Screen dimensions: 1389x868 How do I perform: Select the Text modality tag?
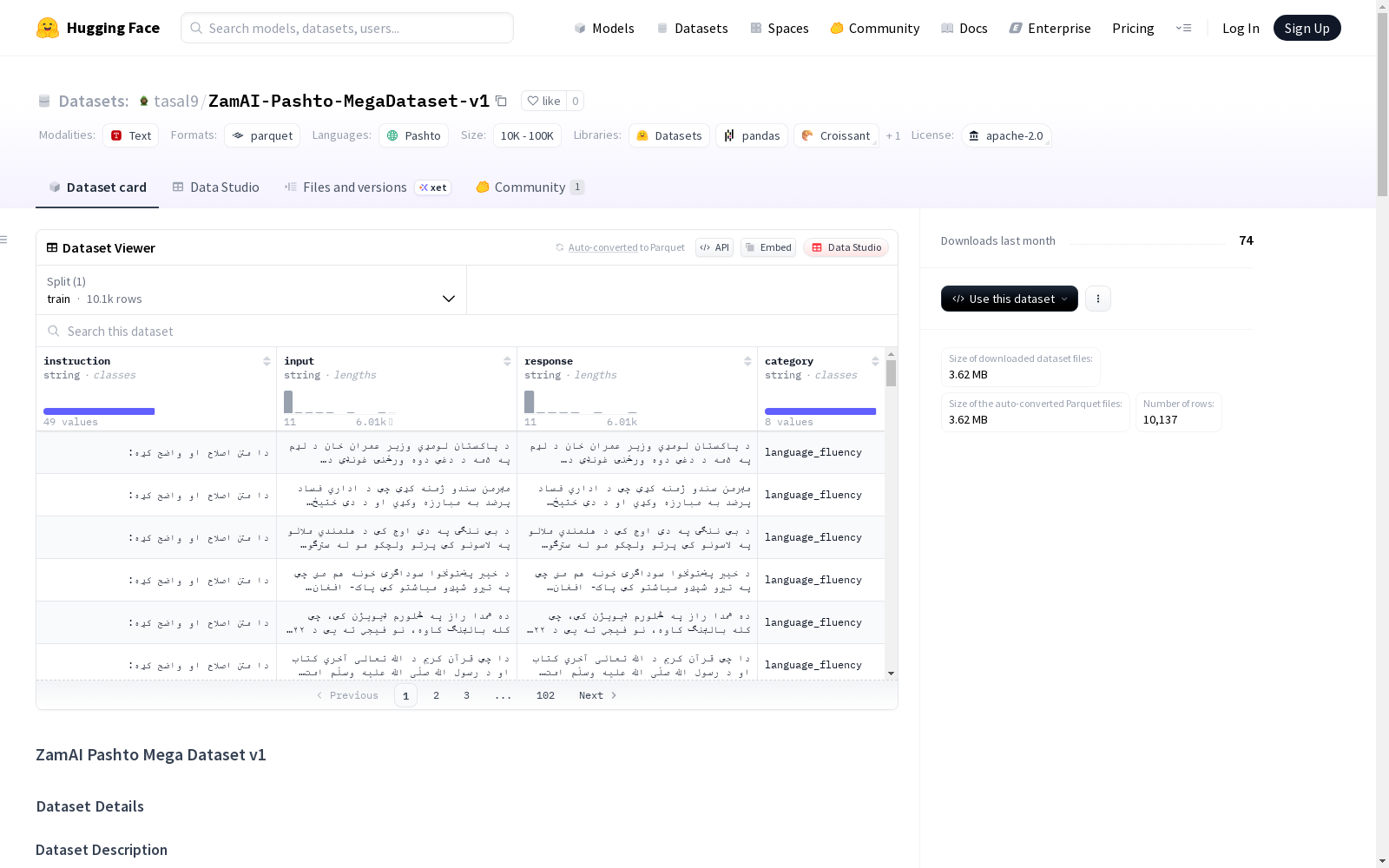tap(130, 135)
